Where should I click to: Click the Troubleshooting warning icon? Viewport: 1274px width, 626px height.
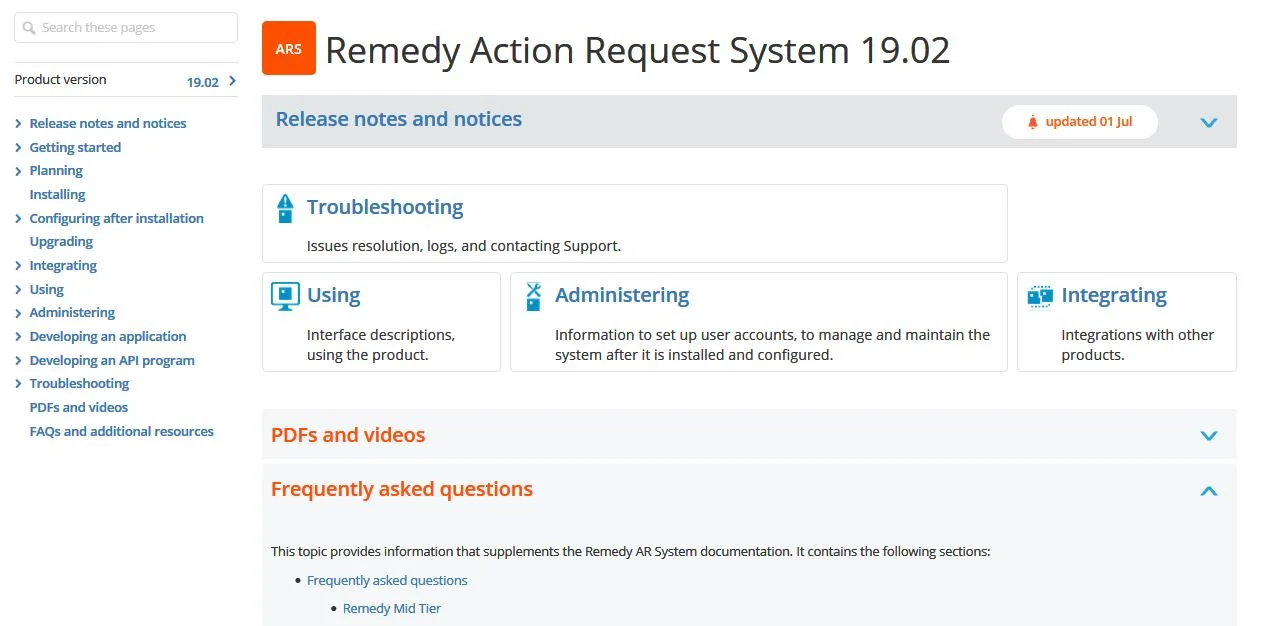(x=285, y=208)
